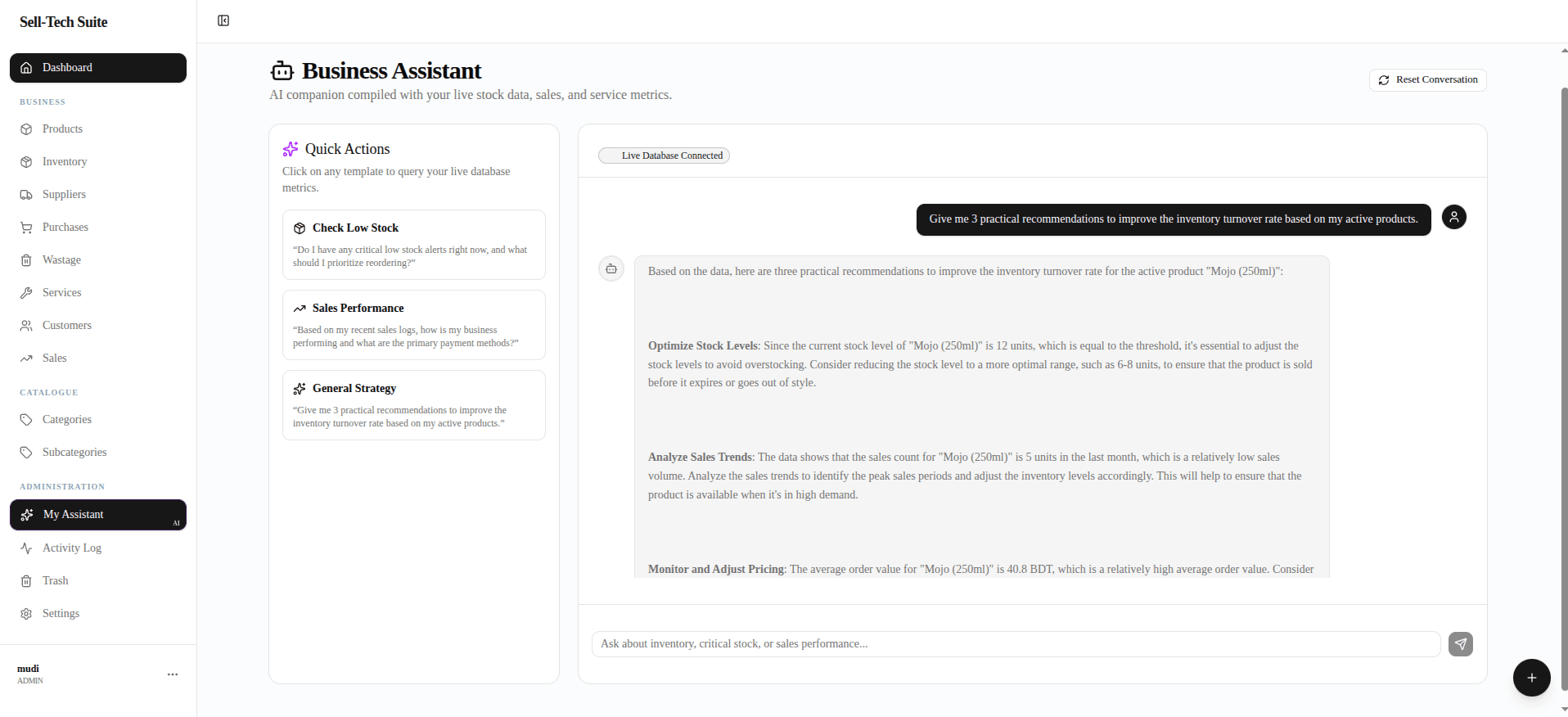Click the user avatar beside the question
The height and width of the screenshot is (717, 1568).
(x=1454, y=217)
